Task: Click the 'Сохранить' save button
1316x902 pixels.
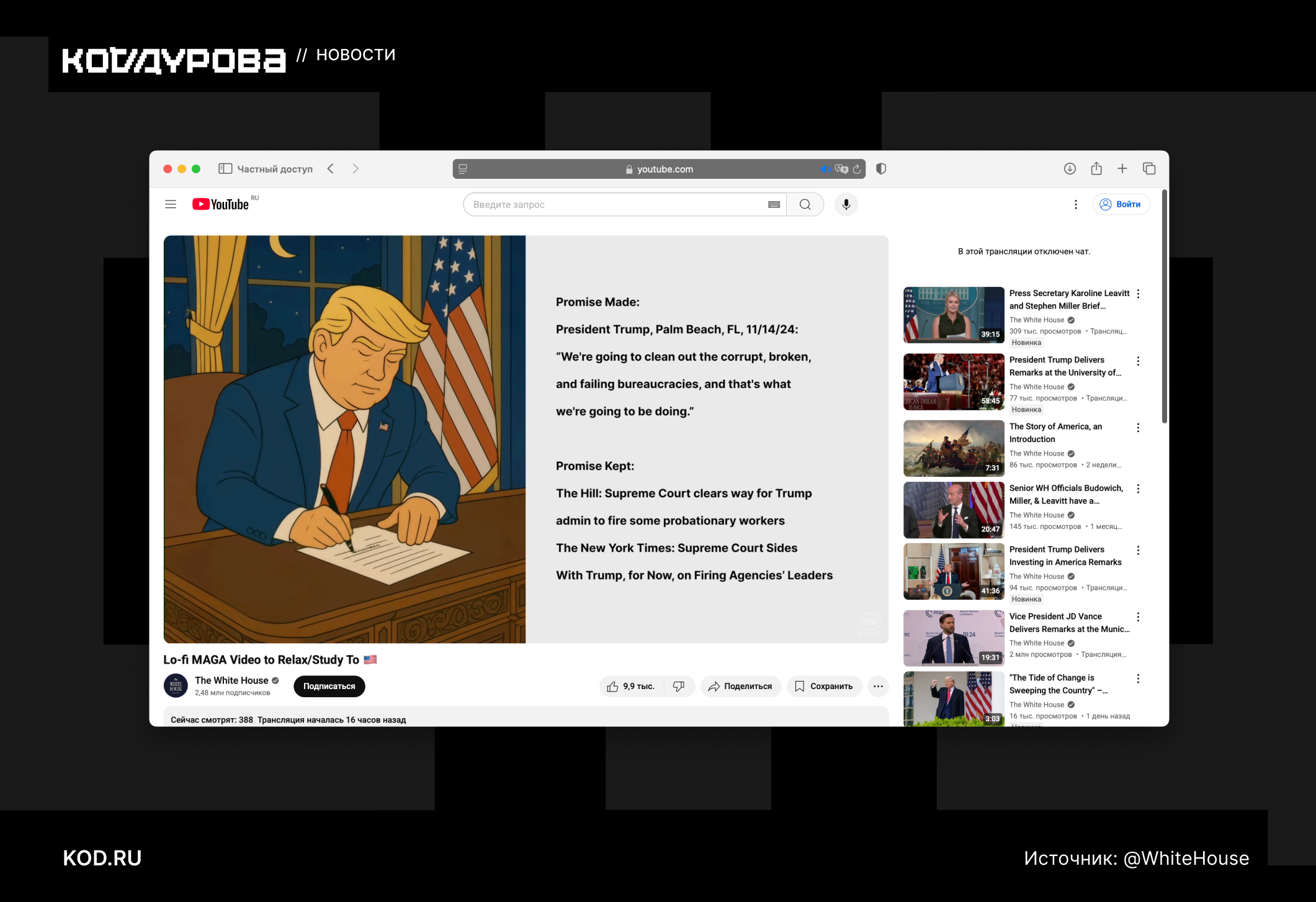Action: 824,686
